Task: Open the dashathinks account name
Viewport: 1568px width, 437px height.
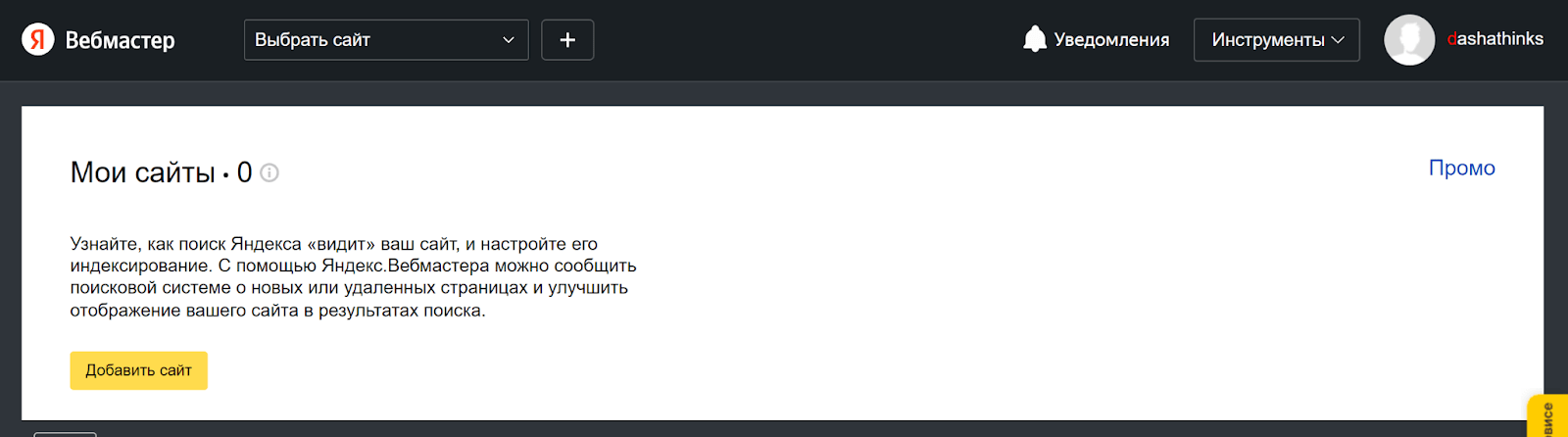Action: [1495, 39]
